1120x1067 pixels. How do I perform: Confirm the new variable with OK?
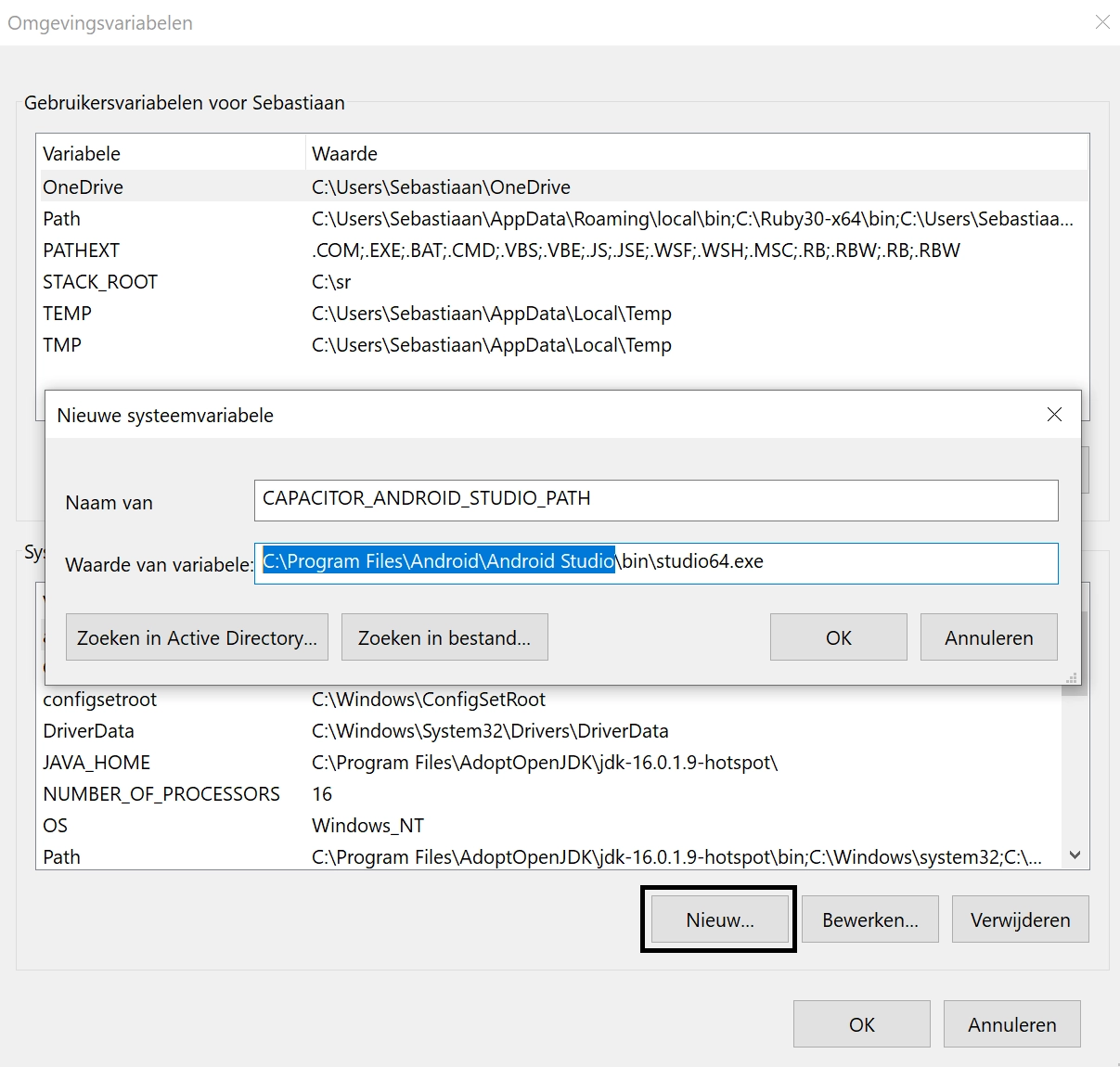click(838, 637)
